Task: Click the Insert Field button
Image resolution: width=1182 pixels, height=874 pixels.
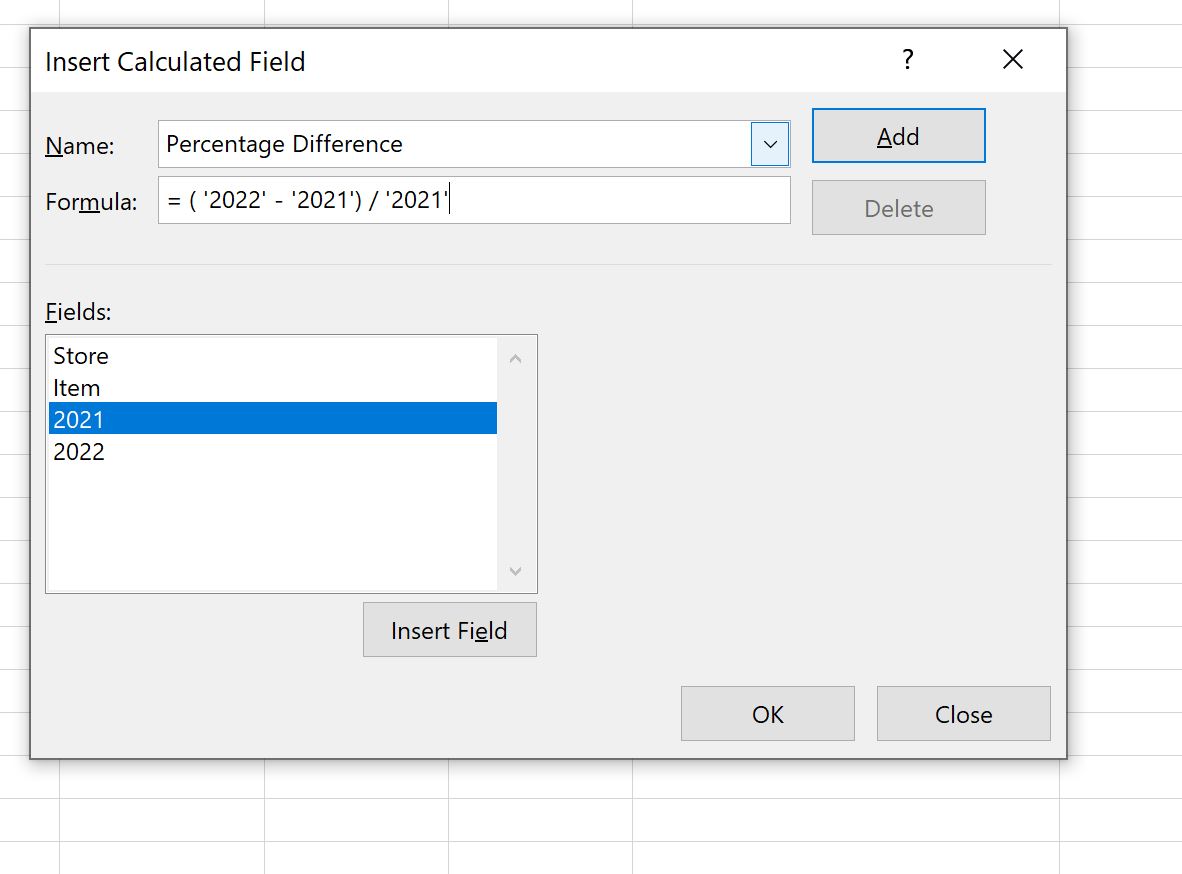Action: pyautogui.click(x=449, y=630)
